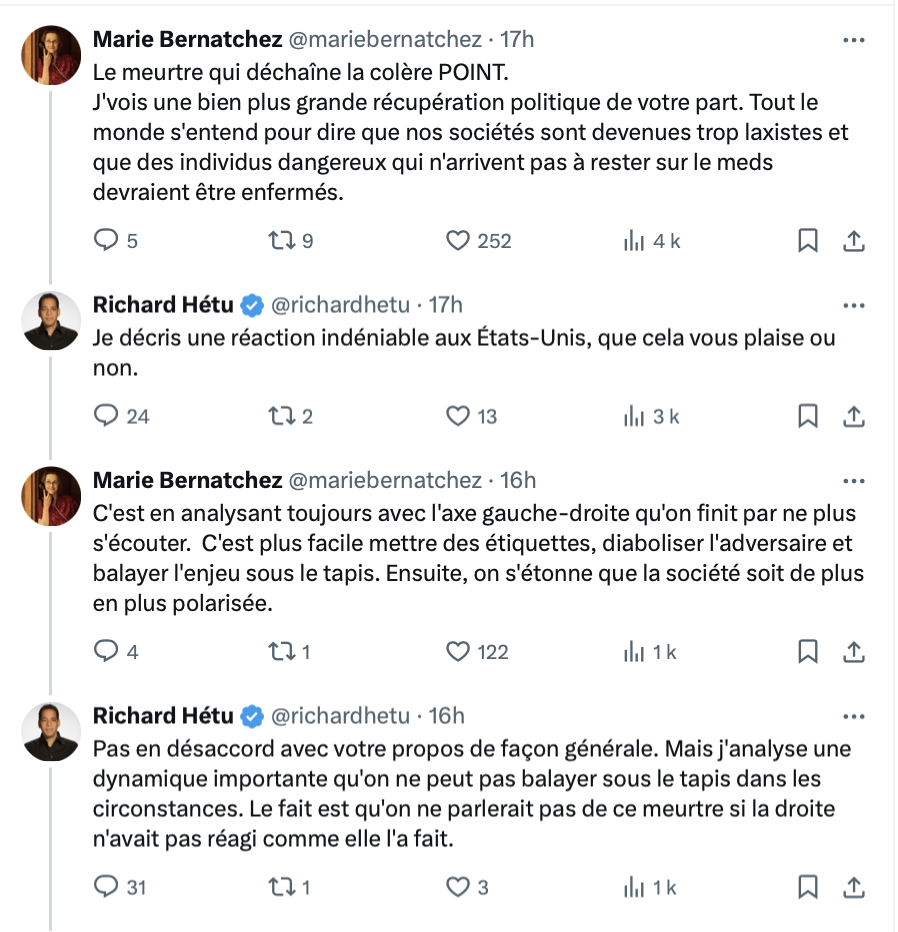Share Marie Bernatchez's first tweet
Image resolution: width=898 pixels, height=932 pixels.
(x=854, y=241)
